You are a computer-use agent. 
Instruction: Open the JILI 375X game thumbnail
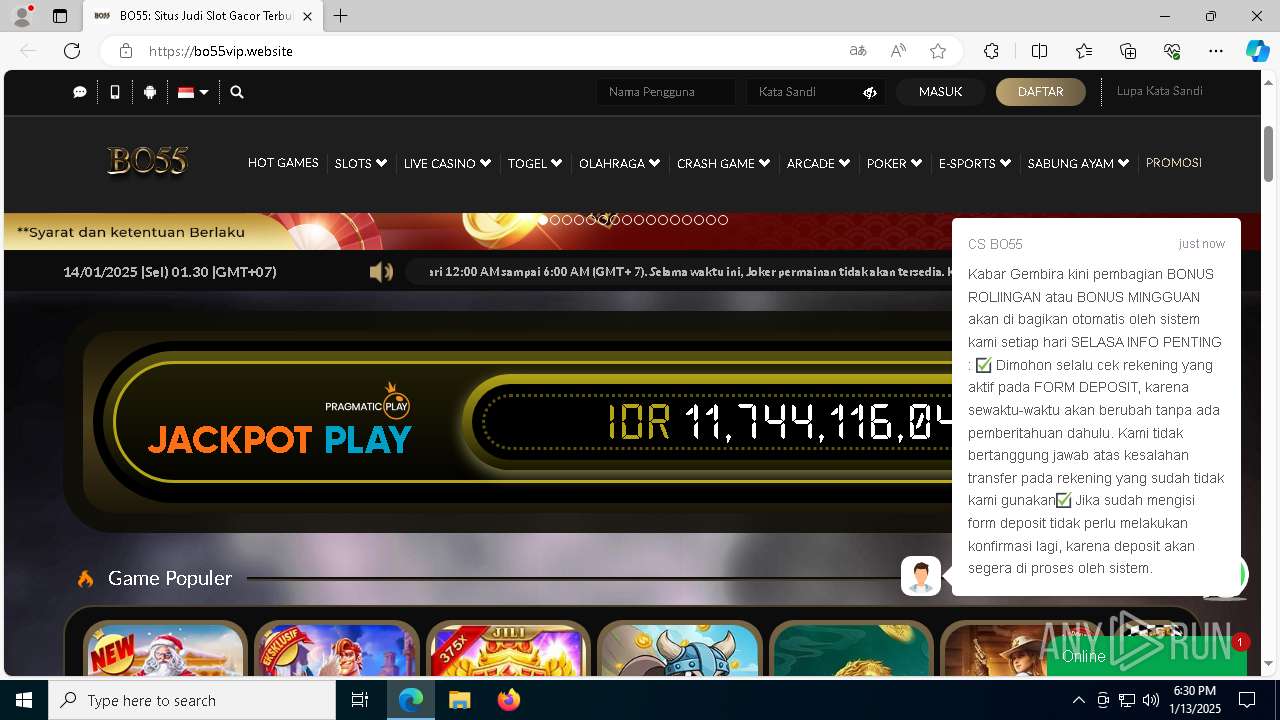(x=508, y=649)
